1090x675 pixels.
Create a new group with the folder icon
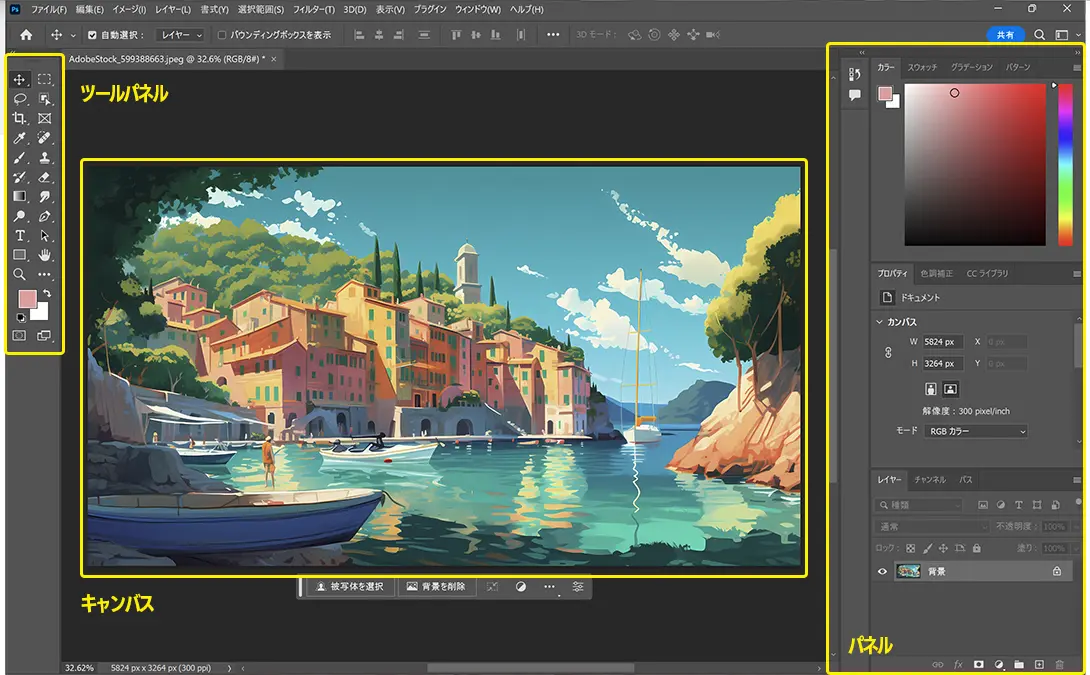[x=1018, y=665]
